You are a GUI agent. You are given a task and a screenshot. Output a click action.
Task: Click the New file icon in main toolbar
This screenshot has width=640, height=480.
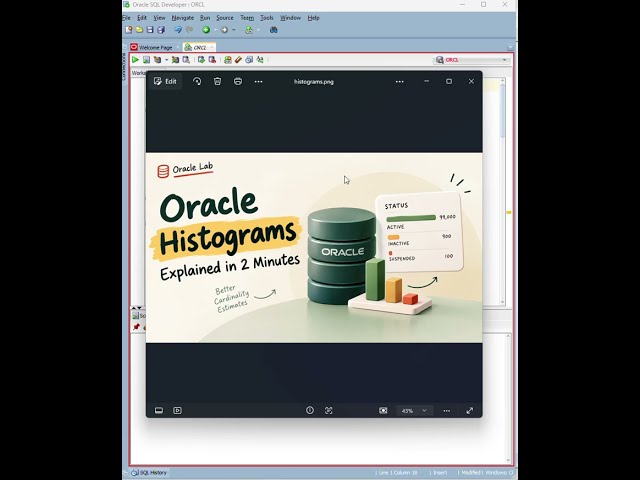(129, 30)
